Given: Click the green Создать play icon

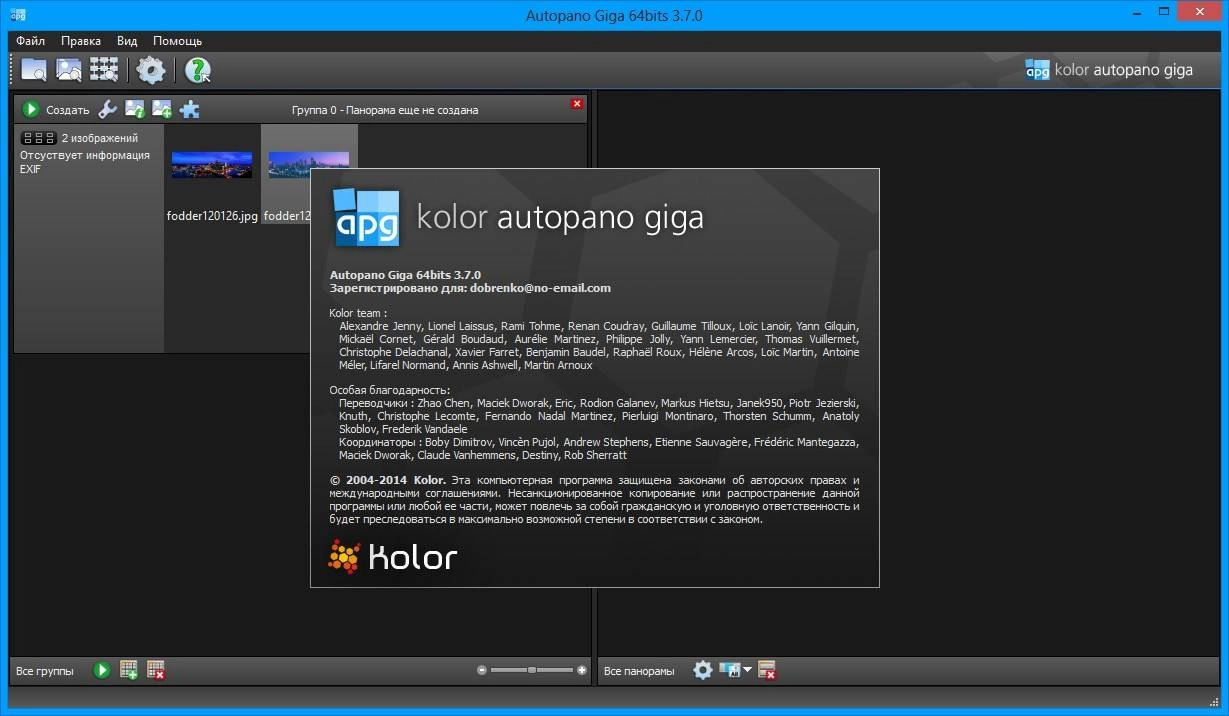Looking at the screenshot, I should 31,109.
